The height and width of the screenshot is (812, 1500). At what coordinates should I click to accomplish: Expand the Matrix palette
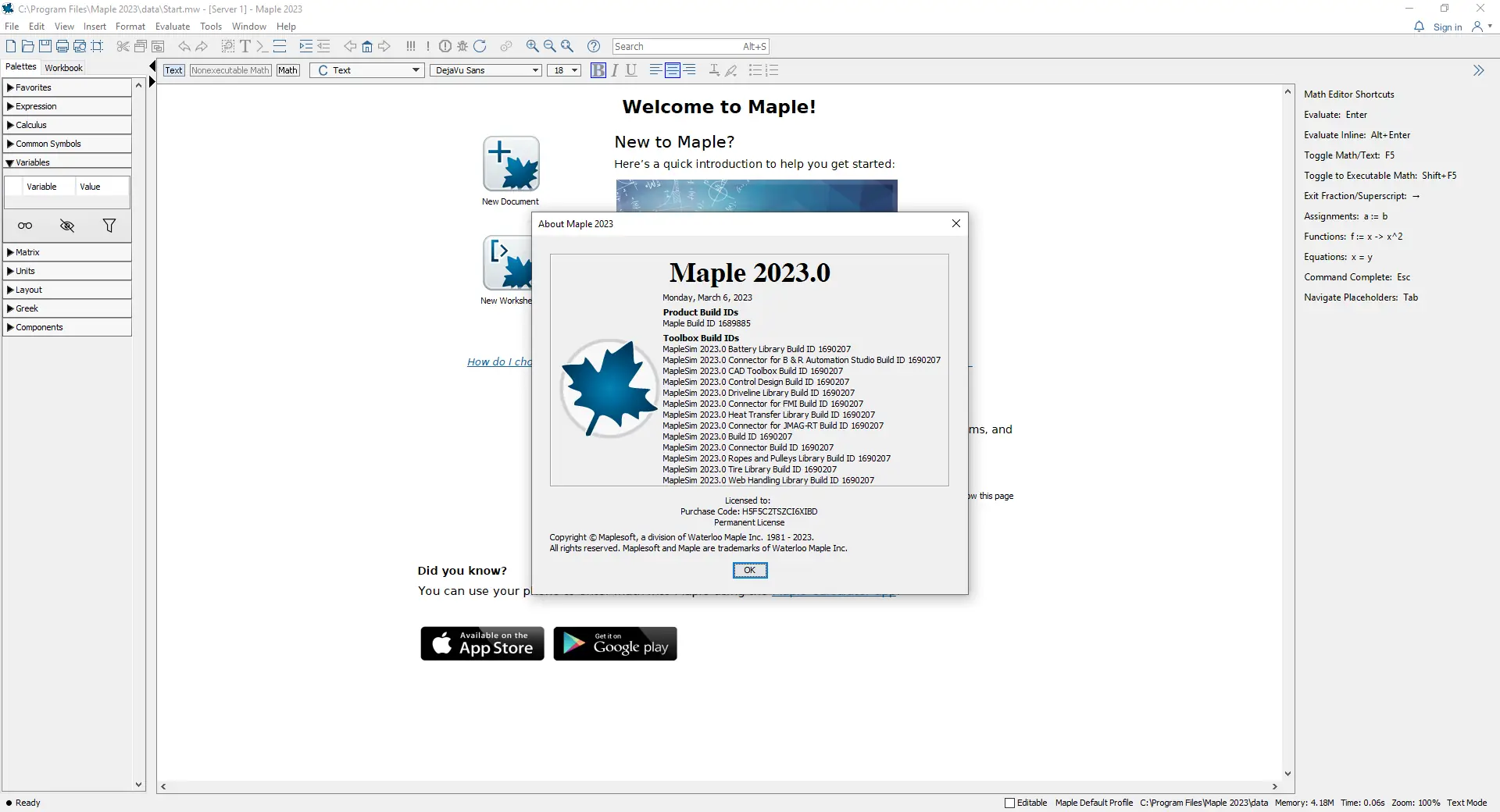[67, 252]
